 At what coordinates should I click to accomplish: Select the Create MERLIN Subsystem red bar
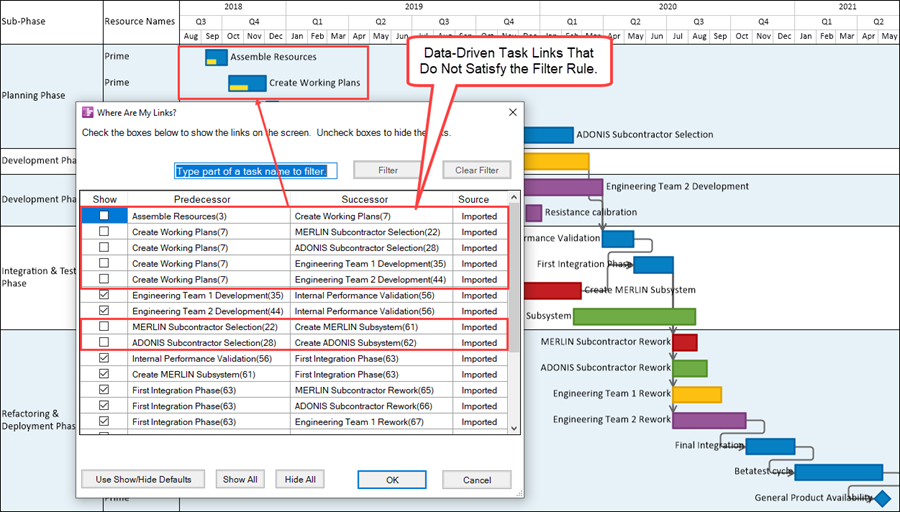[x=553, y=290]
